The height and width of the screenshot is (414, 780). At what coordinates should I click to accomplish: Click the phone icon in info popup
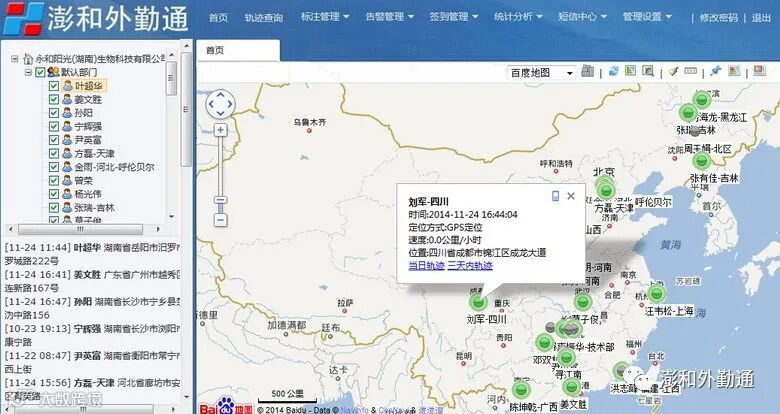tap(555, 196)
